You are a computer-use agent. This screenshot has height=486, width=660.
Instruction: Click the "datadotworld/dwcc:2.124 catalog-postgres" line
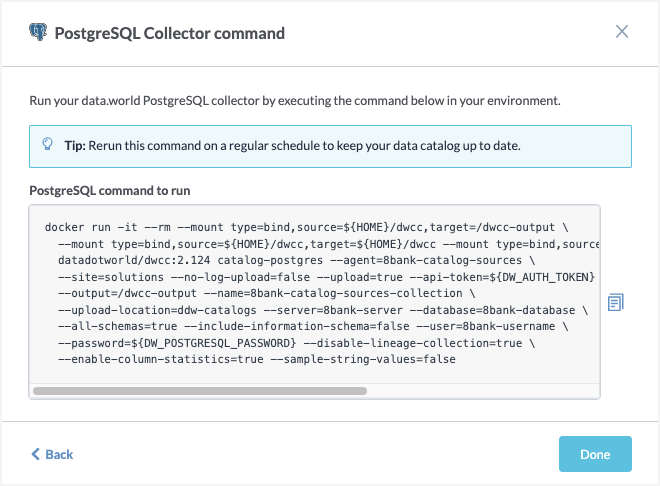[x=296, y=260]
